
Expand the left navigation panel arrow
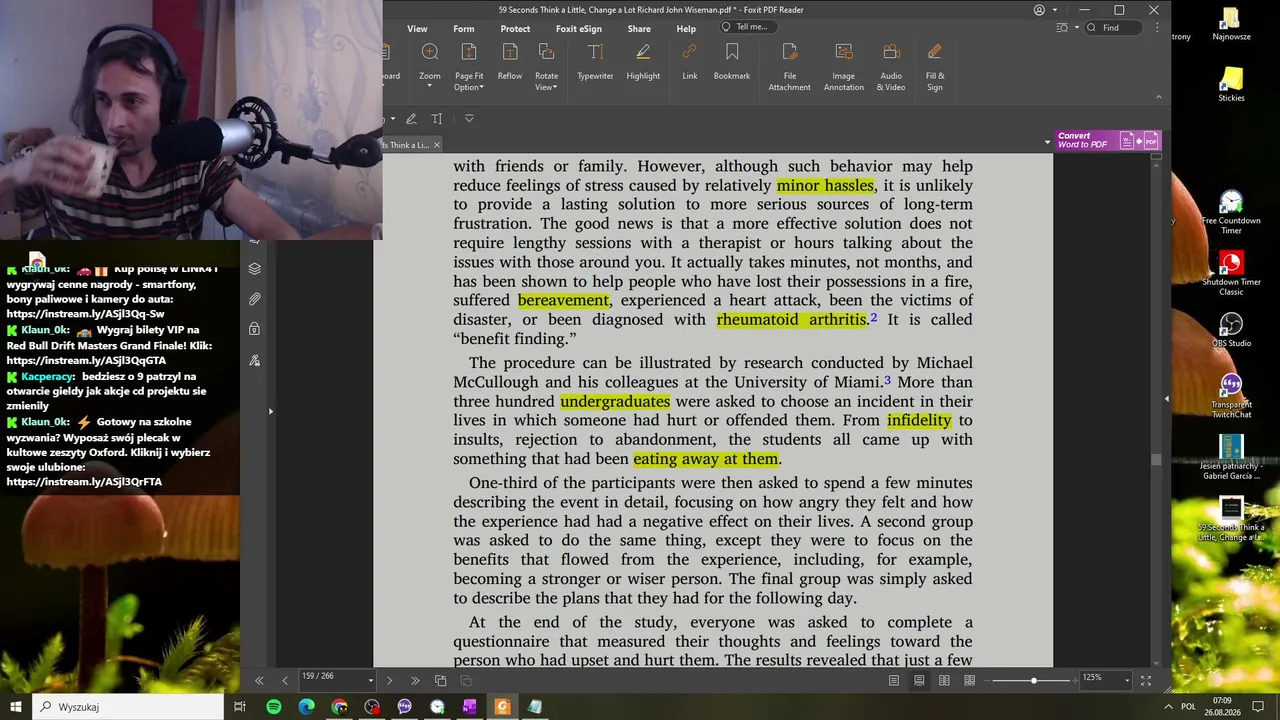coord(270,411)
